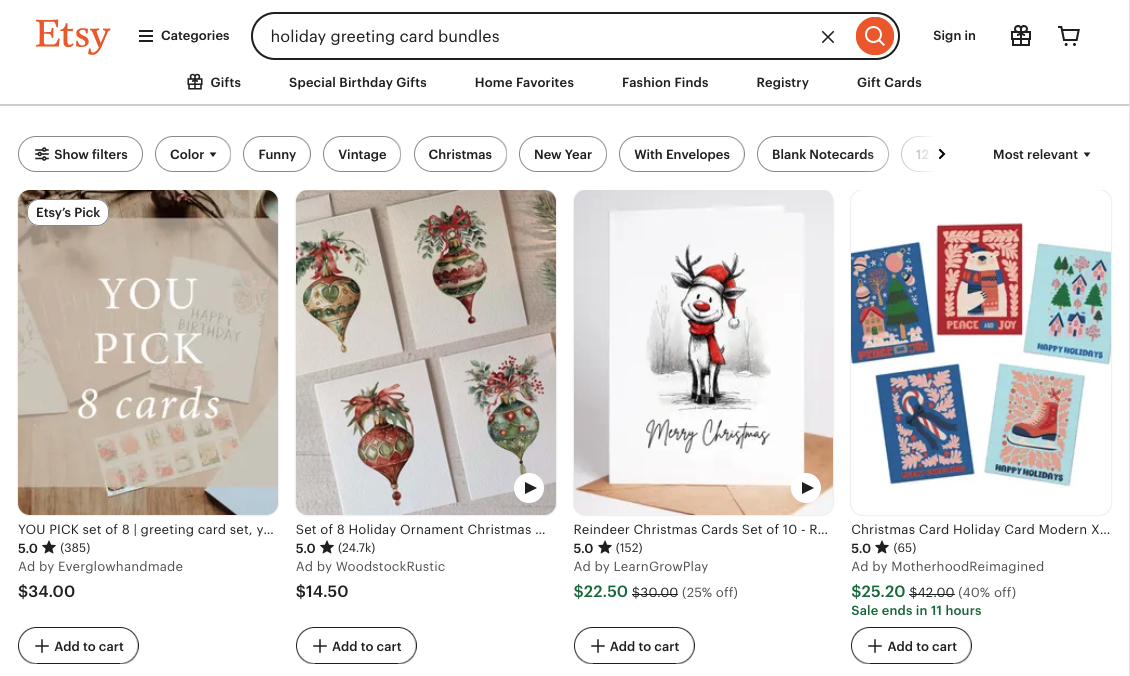Expand the Color filter dropdown

[x=193, y=154]
